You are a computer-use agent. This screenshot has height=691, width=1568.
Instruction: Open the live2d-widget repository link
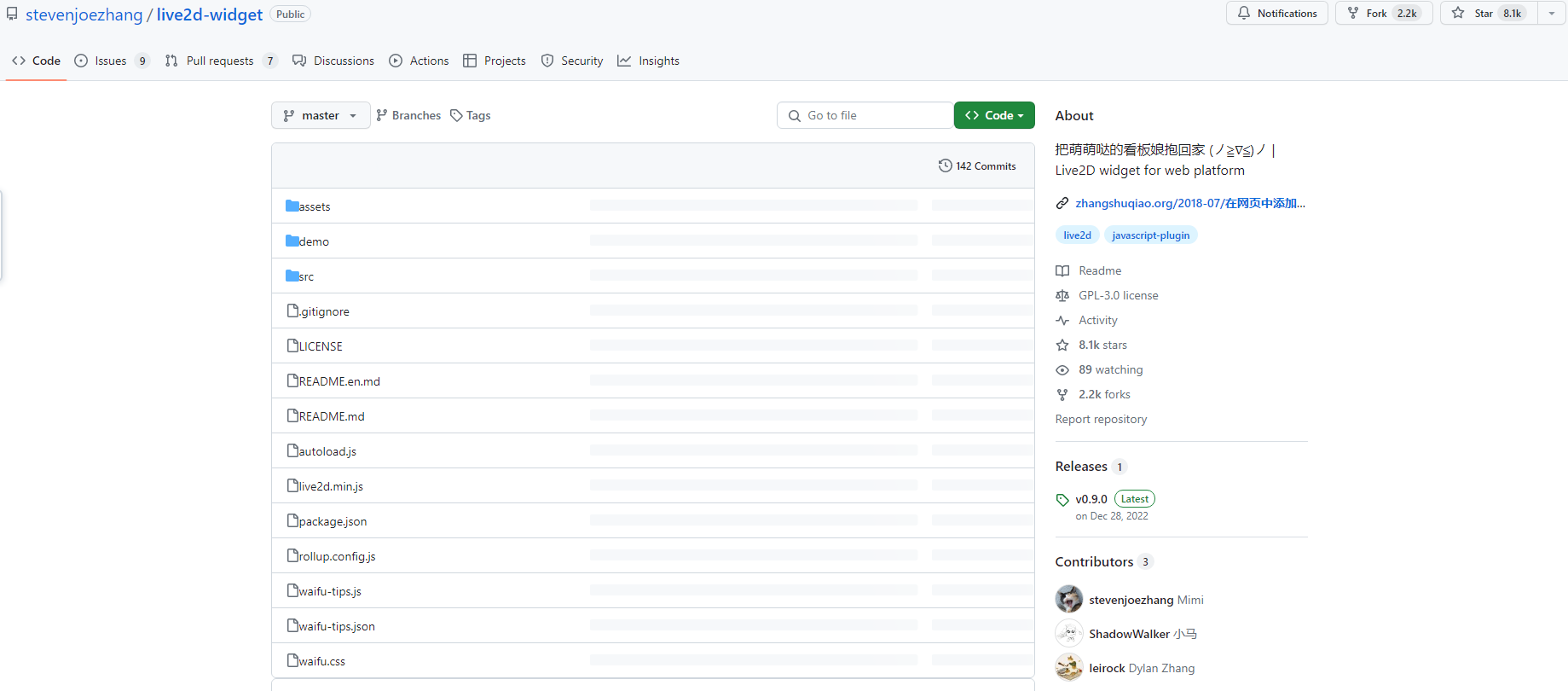(x=210, y=15)
